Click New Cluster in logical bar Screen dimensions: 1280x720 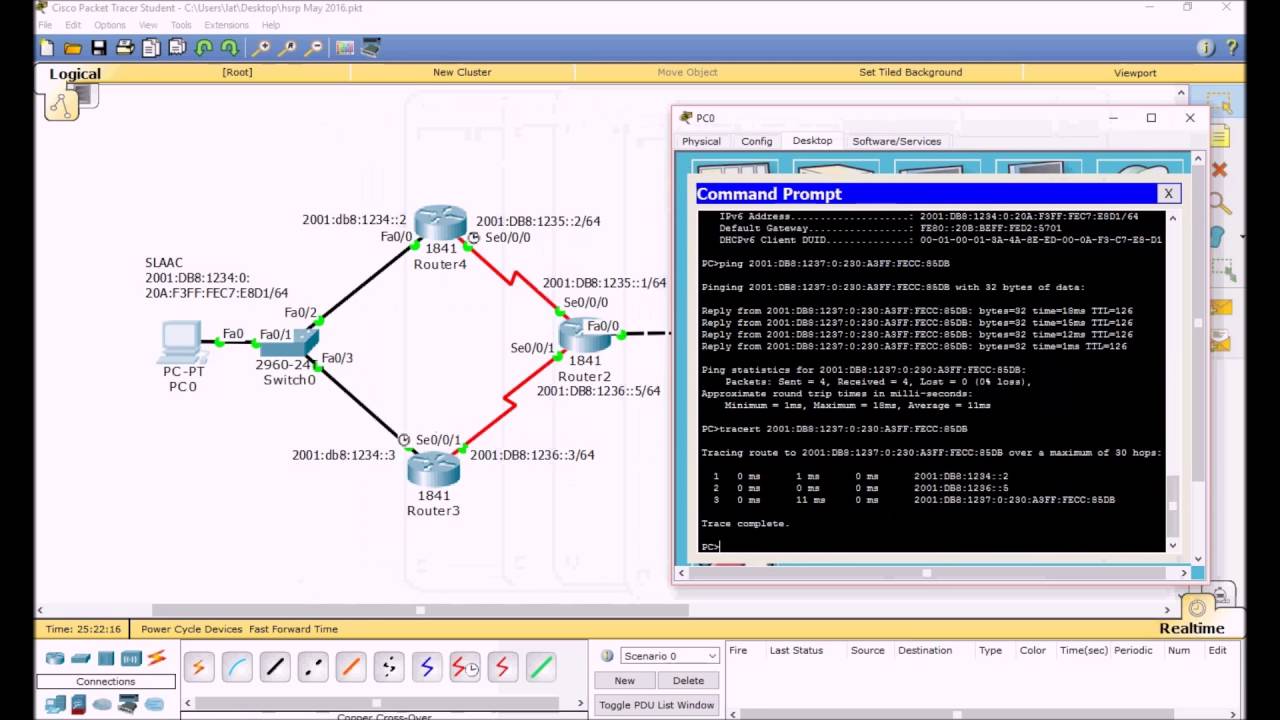click(x=462, y=72)
